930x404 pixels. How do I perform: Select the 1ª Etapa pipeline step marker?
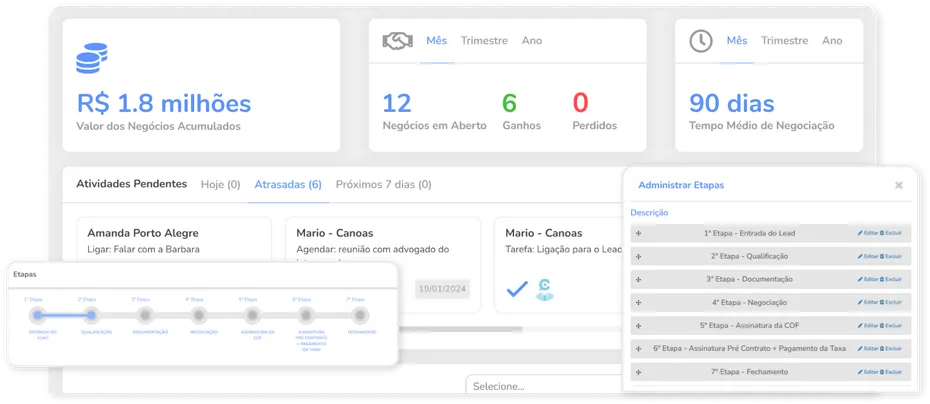(x=38, y=315)
